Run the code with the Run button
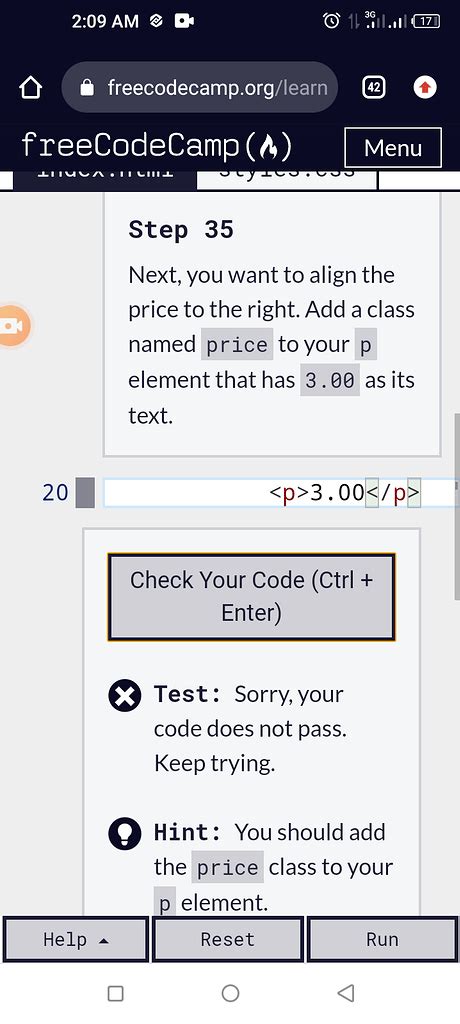Viewport: 460px width, 1024px height. pos(382,940)
